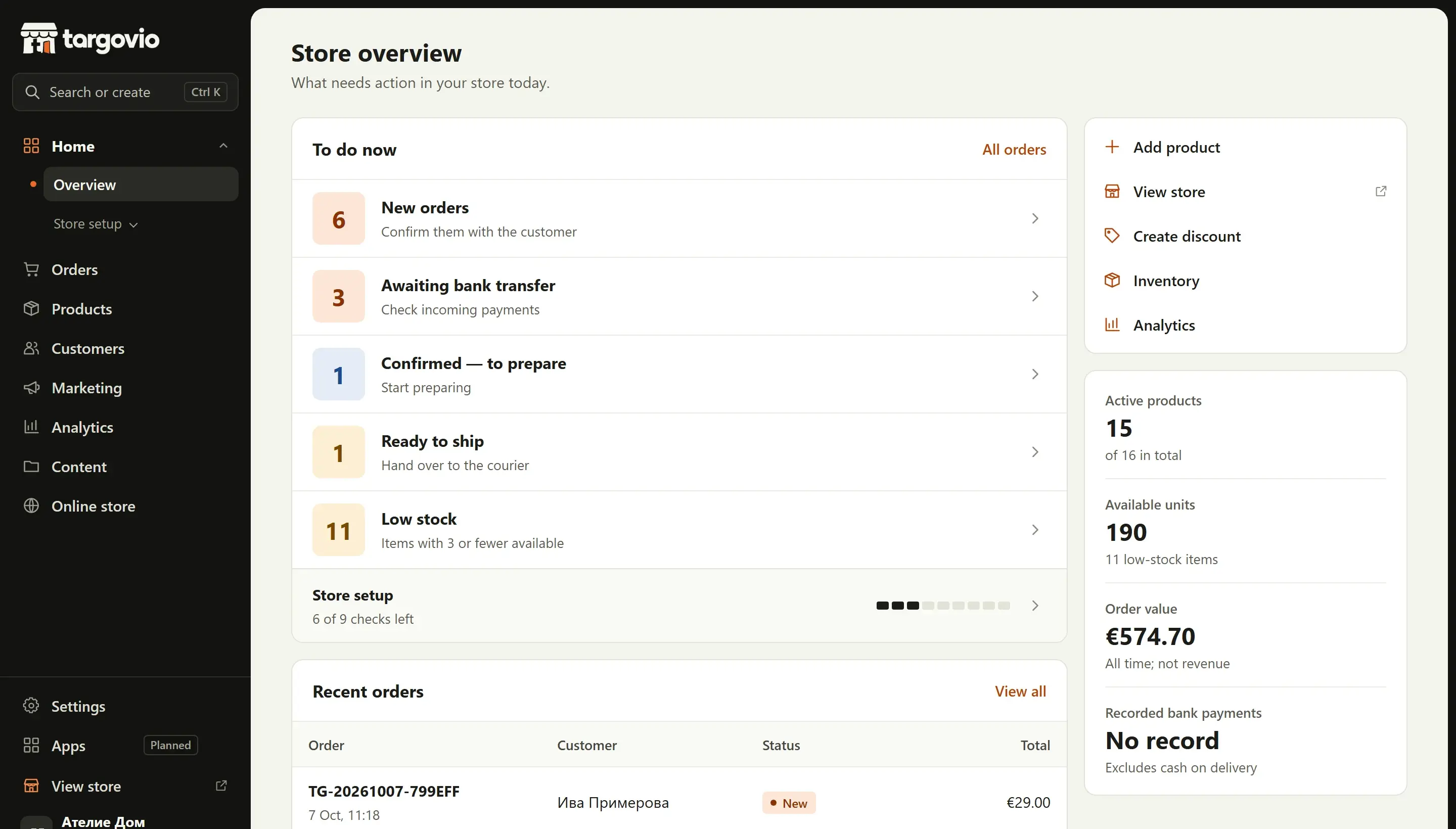Image resolution: width=1456 pixels, height=829 pixels.
Task: Open order TG-20261007-799EFF
Action: [x=384, y=792]
